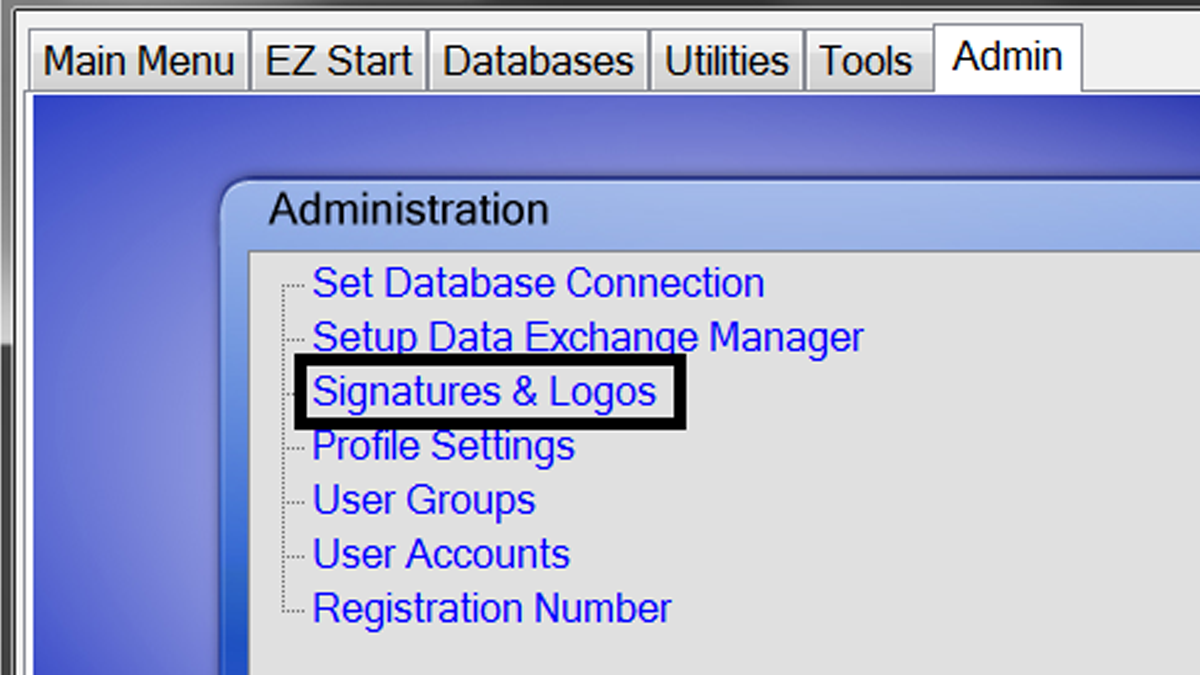This screenshot has width=1200, height=675.
Task: Click Registration Number at the list bottom
Action: tap(491, 607)
